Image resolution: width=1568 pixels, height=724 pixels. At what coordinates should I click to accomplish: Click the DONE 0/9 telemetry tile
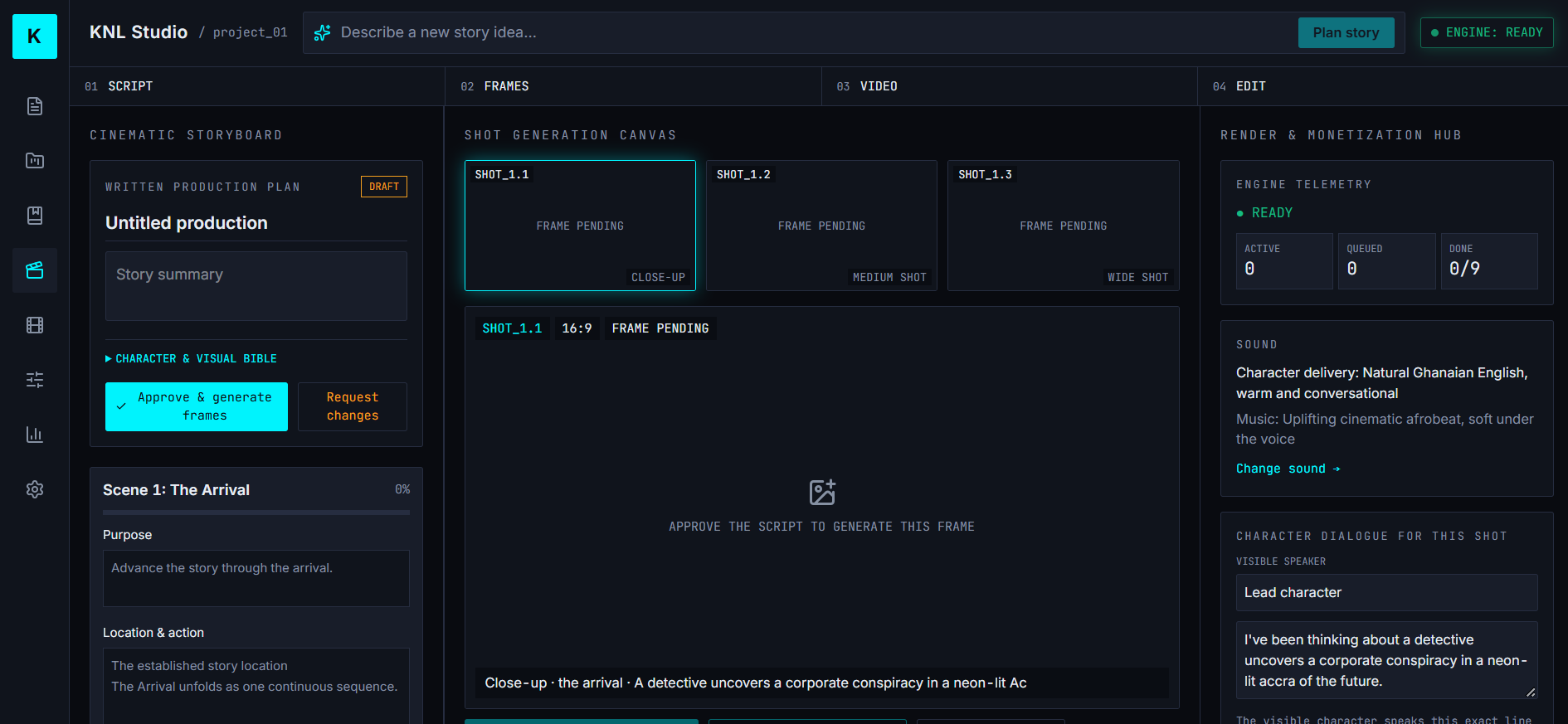[x=1489, y=261]
